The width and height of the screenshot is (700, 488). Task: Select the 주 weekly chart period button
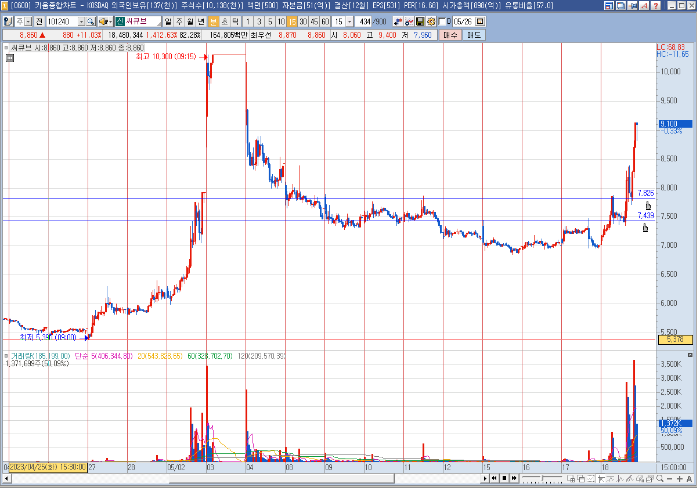point(179,21)
